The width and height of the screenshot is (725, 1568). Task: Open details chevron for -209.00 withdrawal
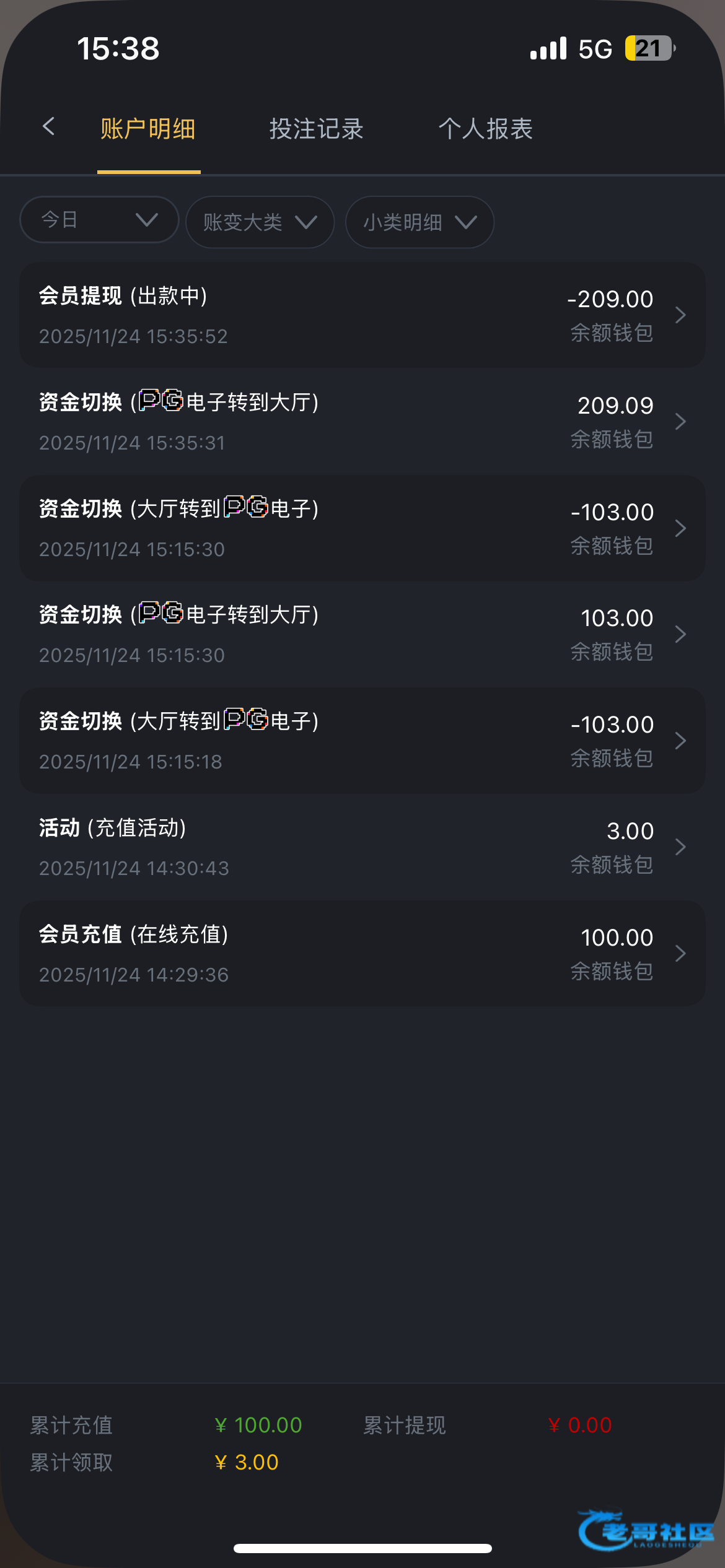[680, 315]
